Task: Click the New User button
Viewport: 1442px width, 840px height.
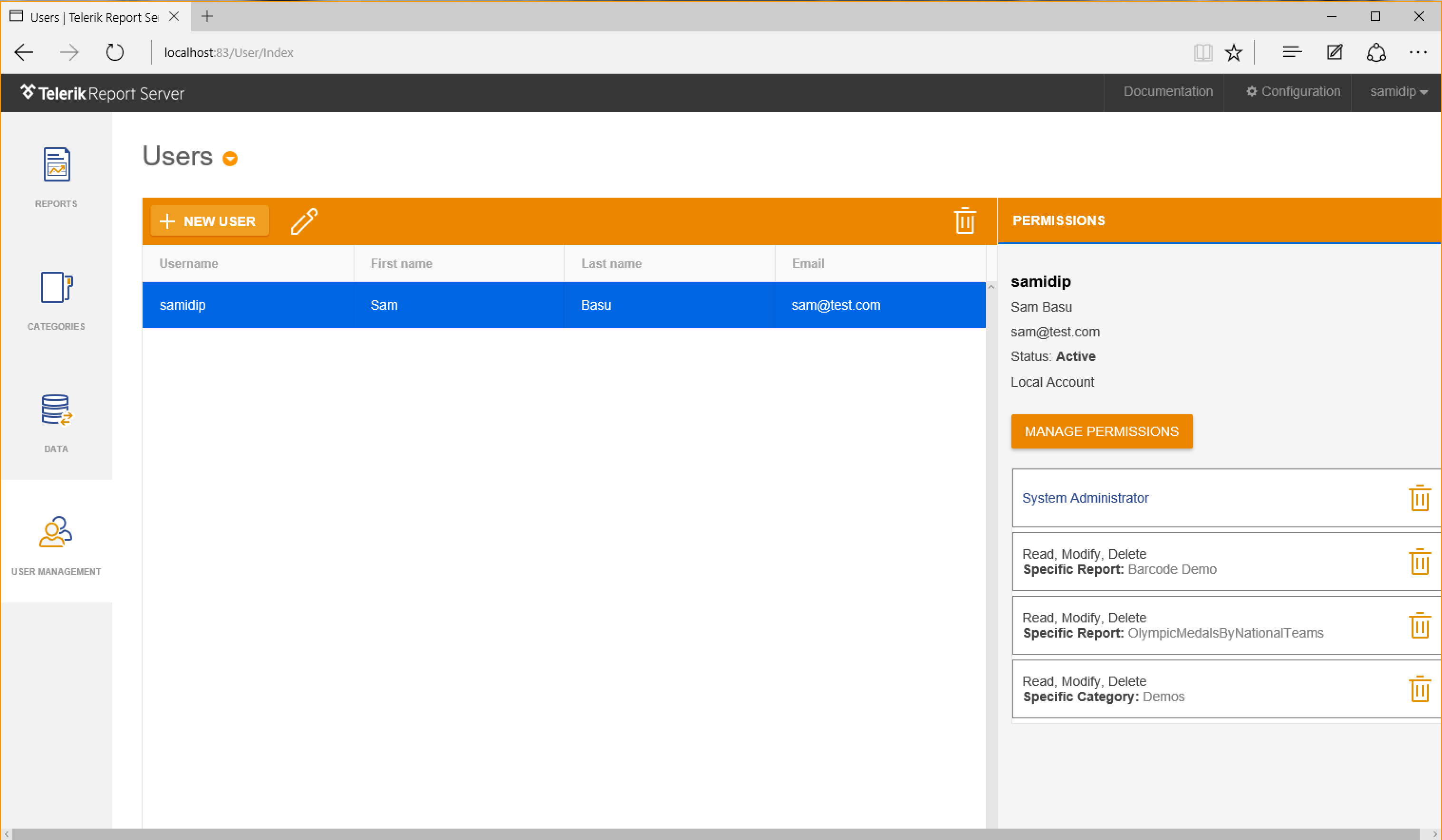Action: (x=208, y=221)
